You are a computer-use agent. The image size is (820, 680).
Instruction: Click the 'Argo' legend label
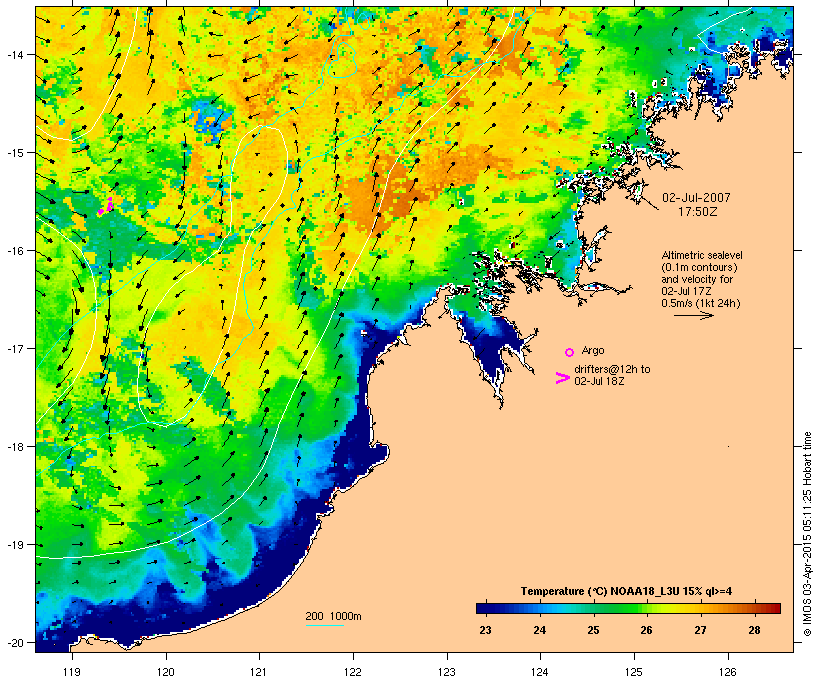(593, 350)
